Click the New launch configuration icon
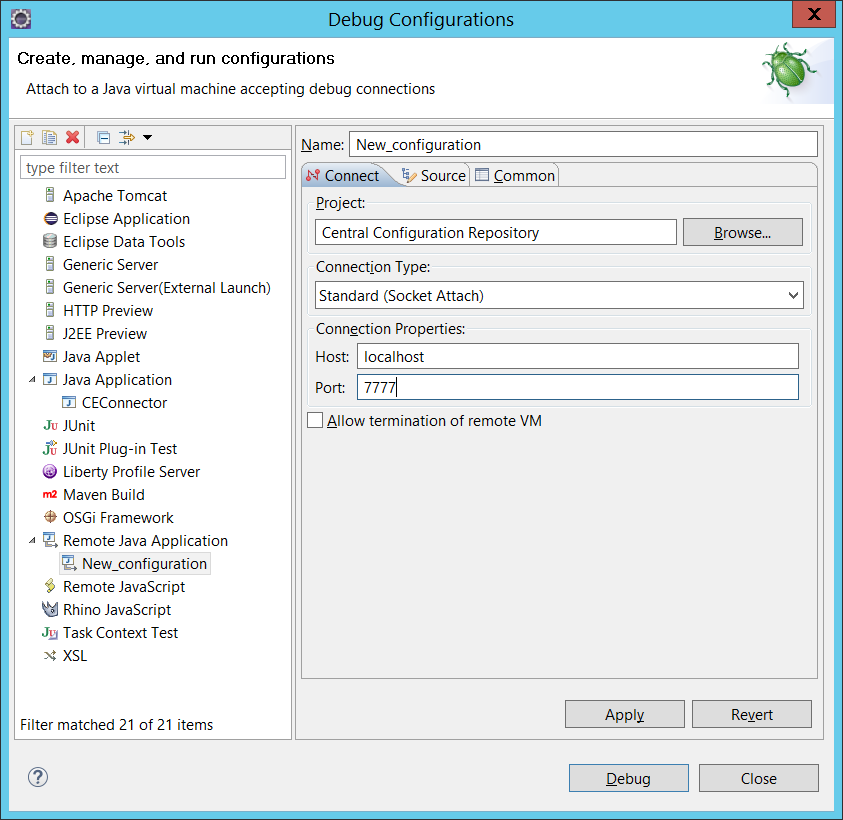This screenshot has height=820, width=843. (x=27, y=138)
